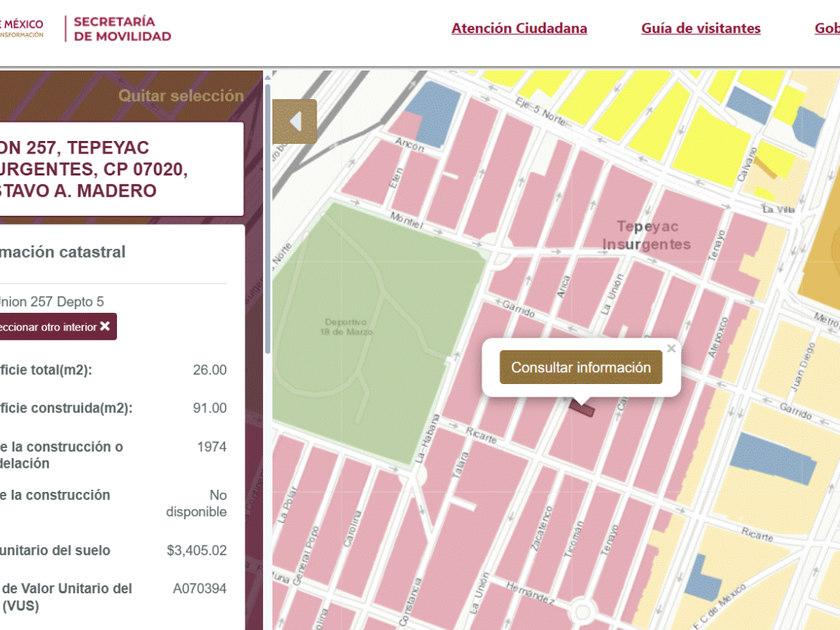The width and height of the screenshot is (840, 630).
Task: Click Consultar información button
Action: tap(581, 368)
